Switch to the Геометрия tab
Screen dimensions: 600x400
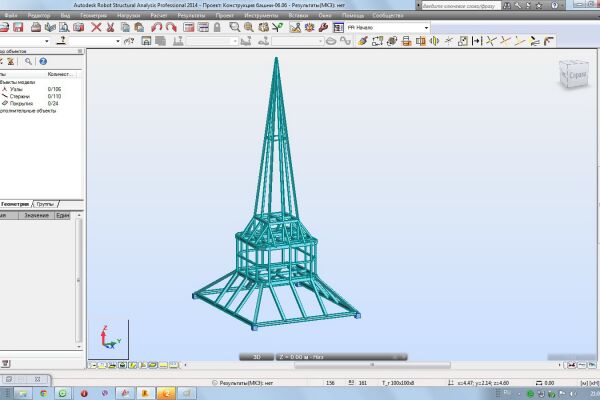click(15, 204)
